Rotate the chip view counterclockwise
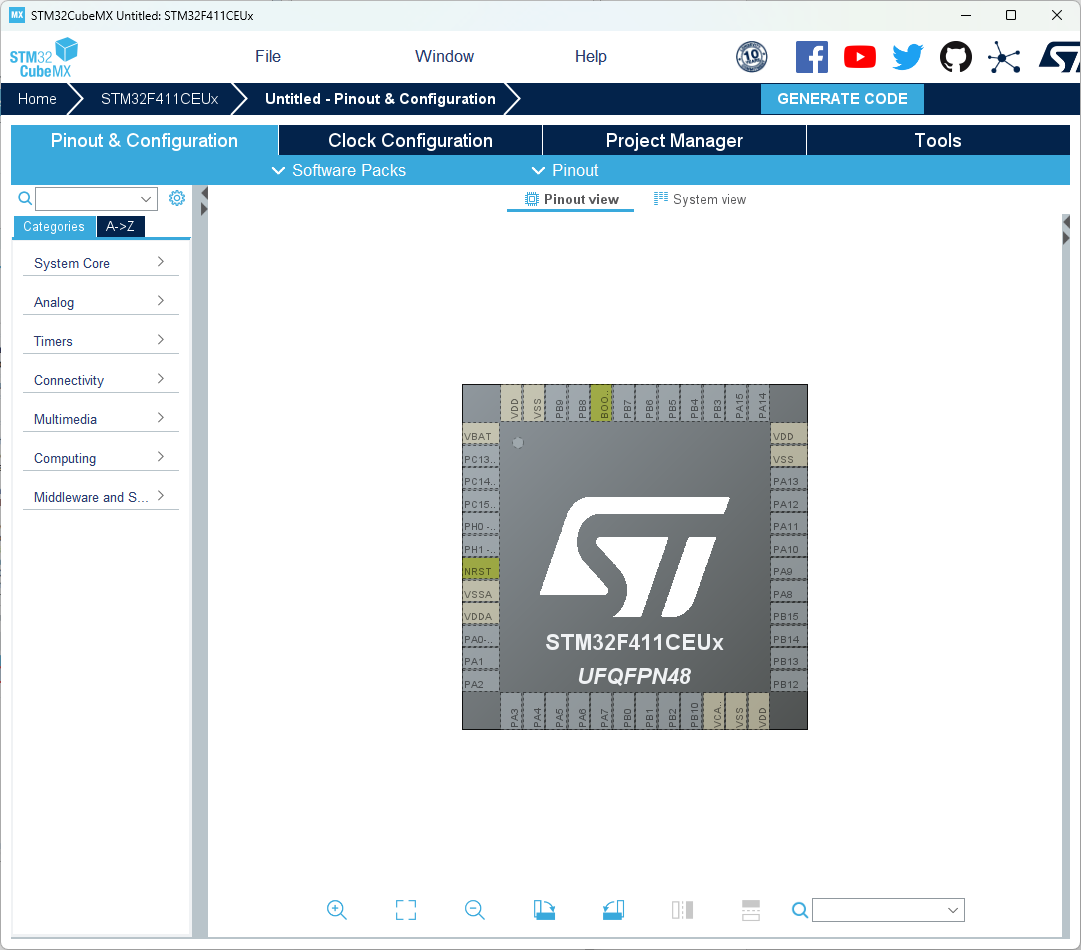Screen dimensions: 1081x950 point(613,909)
